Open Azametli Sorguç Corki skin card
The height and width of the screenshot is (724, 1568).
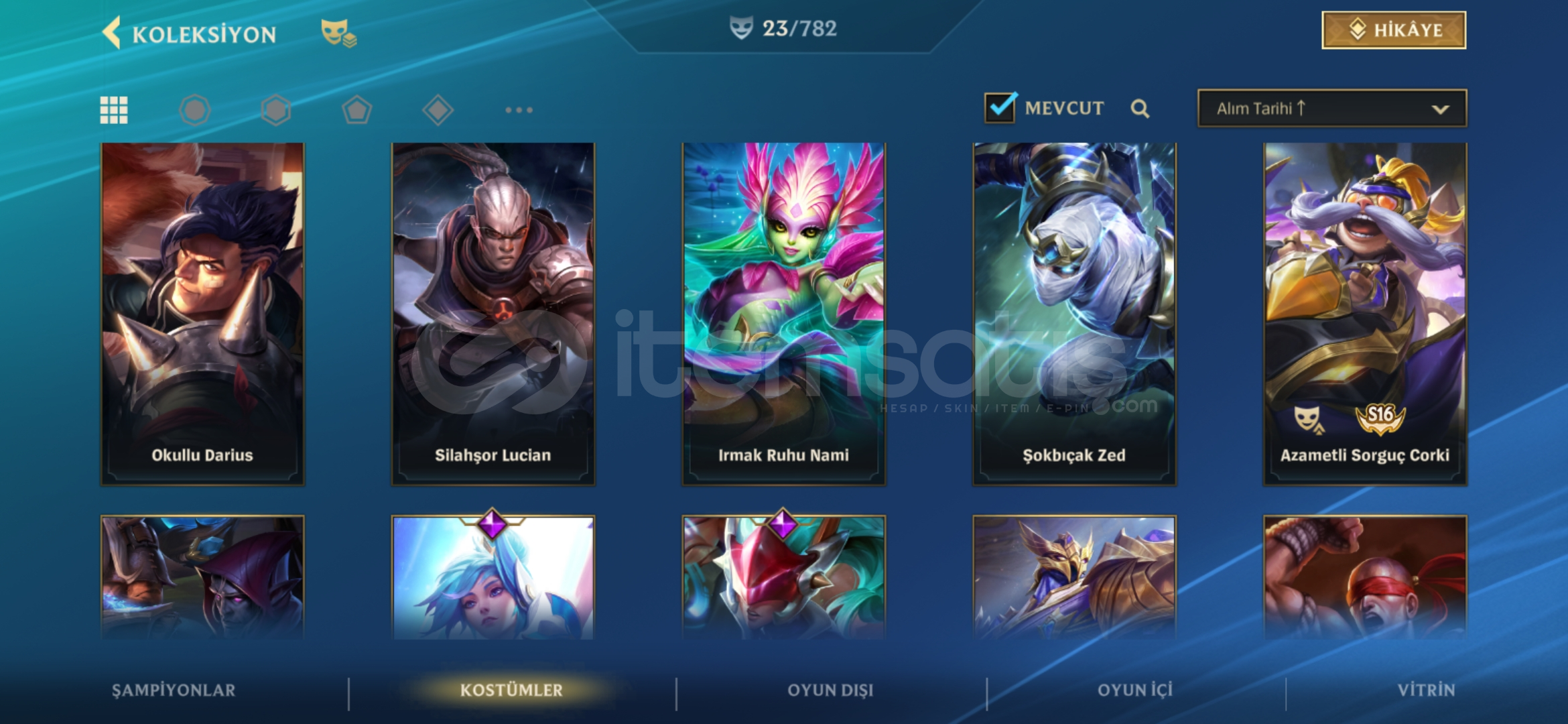[x=1365, y=314]
